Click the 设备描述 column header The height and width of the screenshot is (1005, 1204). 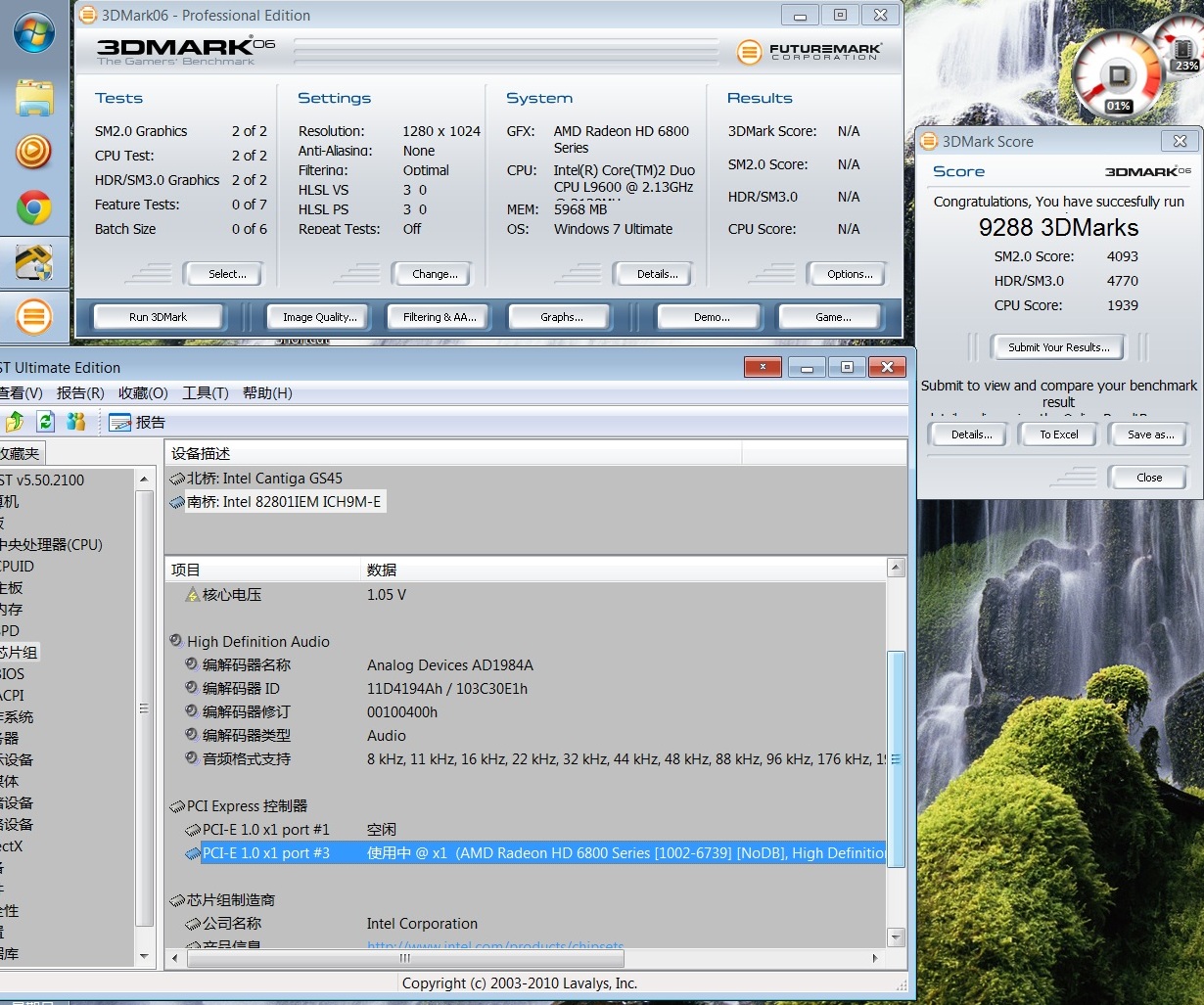coord(453,453)
